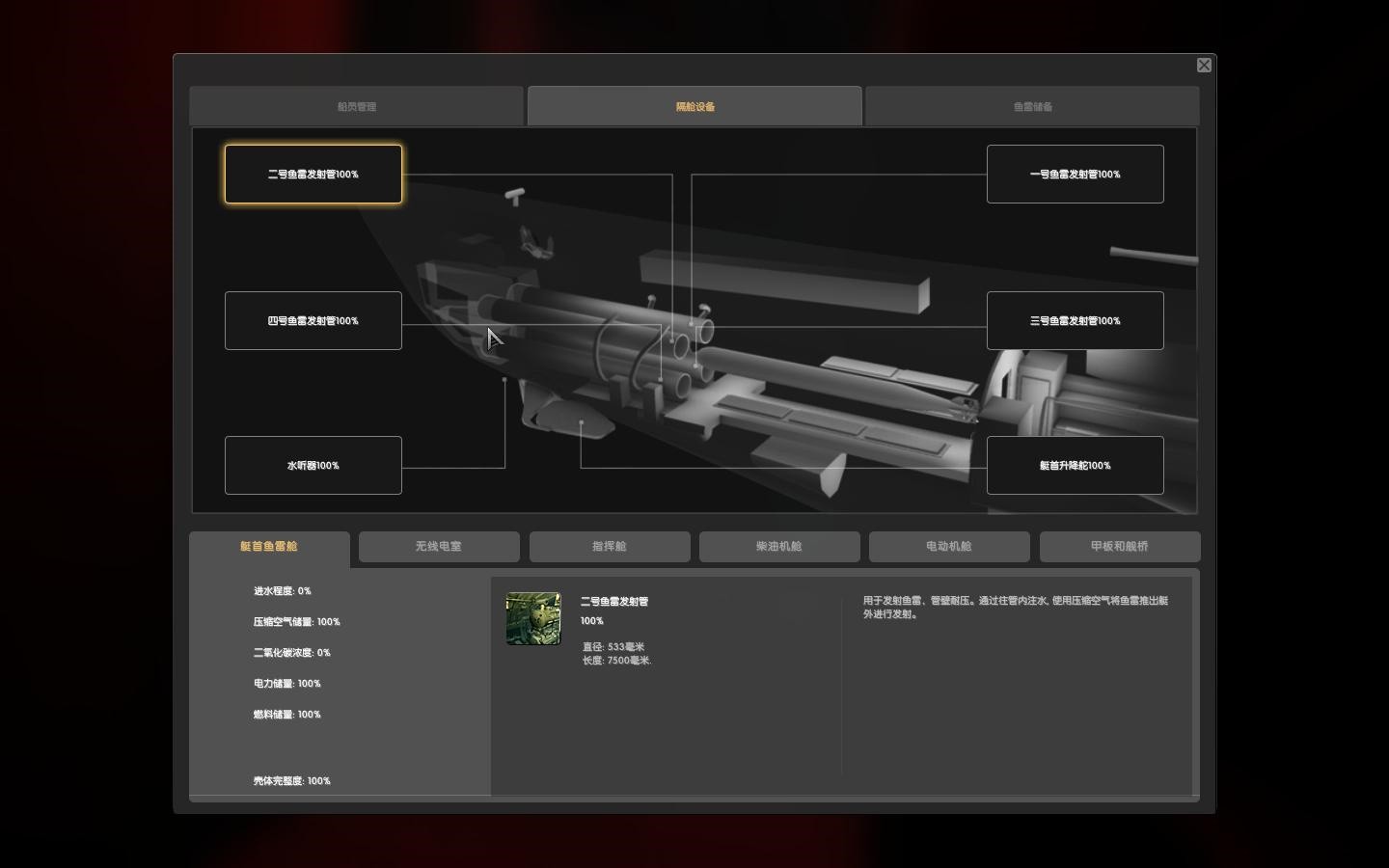The image size is (1389, 868).
Task: Open the 指挥舱 compartment tab
Action: point(610,547)
